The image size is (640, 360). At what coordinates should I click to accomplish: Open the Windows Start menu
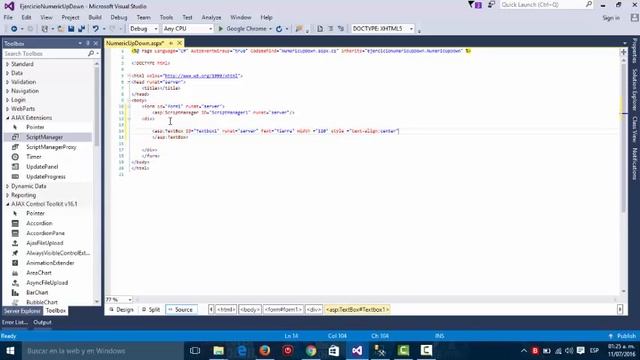pos(10,351)
